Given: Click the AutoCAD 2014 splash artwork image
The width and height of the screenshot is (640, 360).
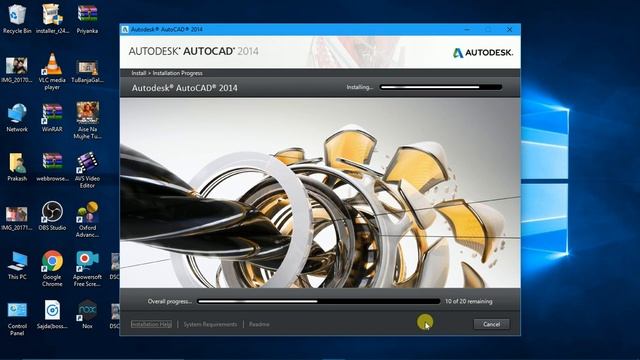Looking at the screenshot, I should click(320, 193).
